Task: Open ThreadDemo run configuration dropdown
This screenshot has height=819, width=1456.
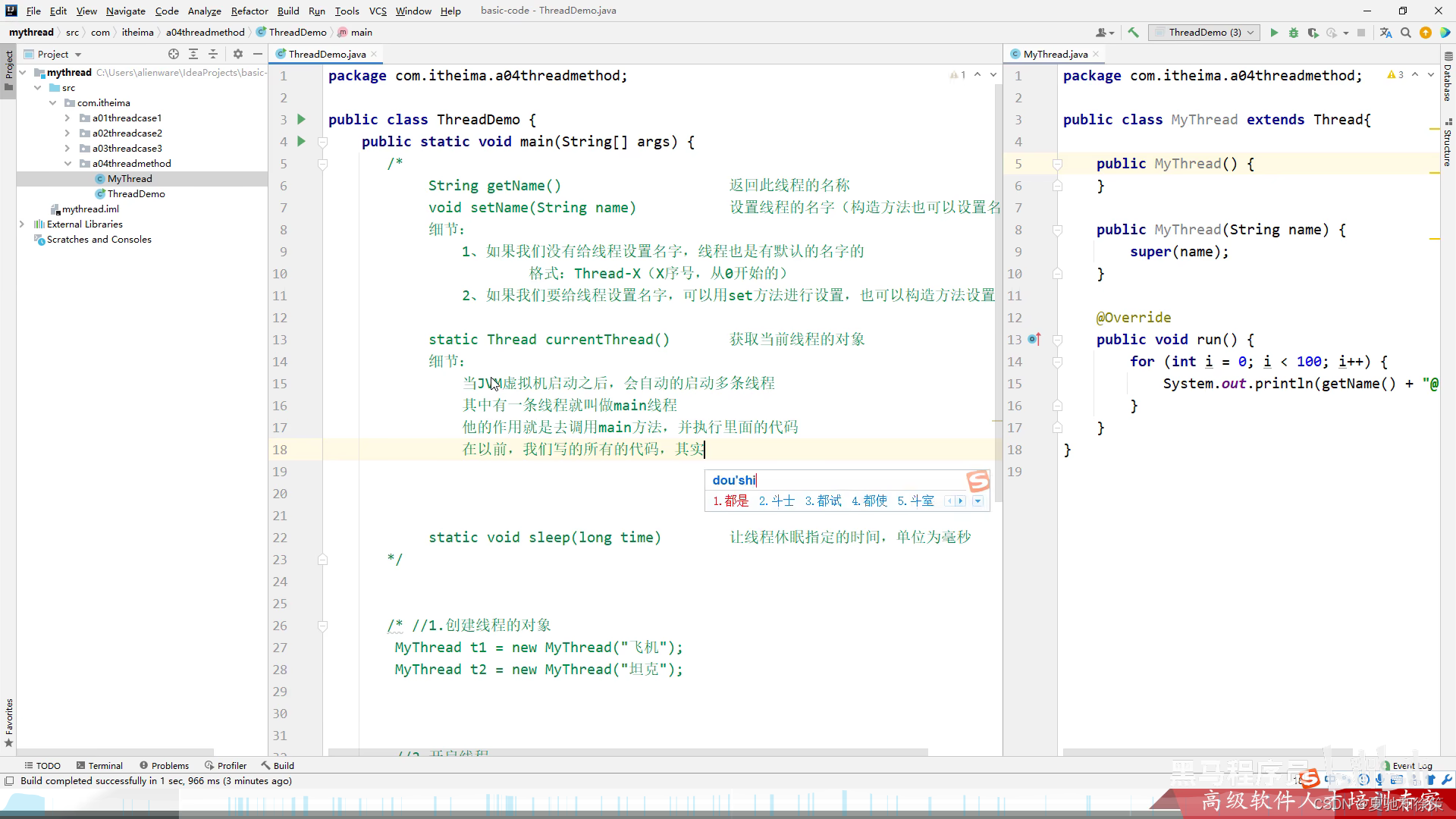Action: pos(1204,33)
